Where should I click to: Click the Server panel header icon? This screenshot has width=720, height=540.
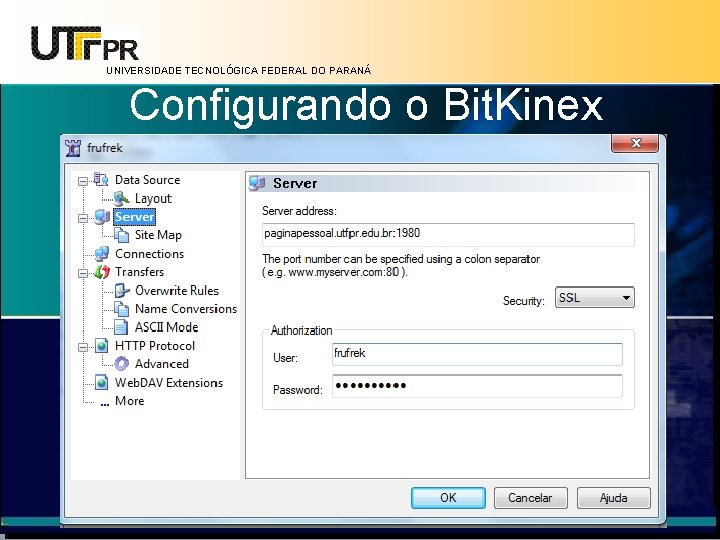(x=257, y=183)
